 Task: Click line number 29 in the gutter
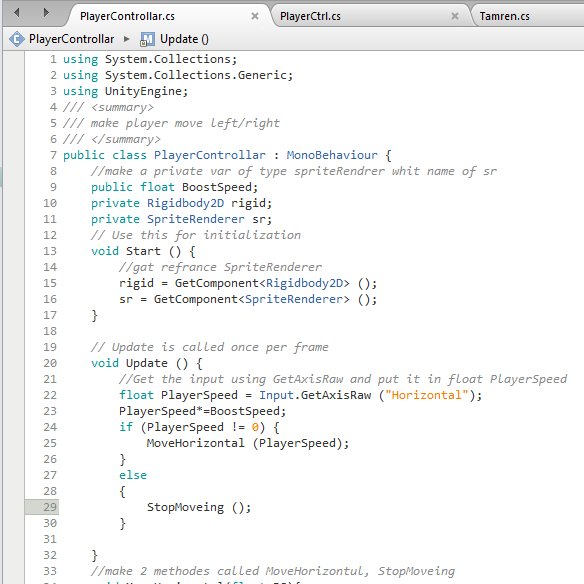coord(50,507)
